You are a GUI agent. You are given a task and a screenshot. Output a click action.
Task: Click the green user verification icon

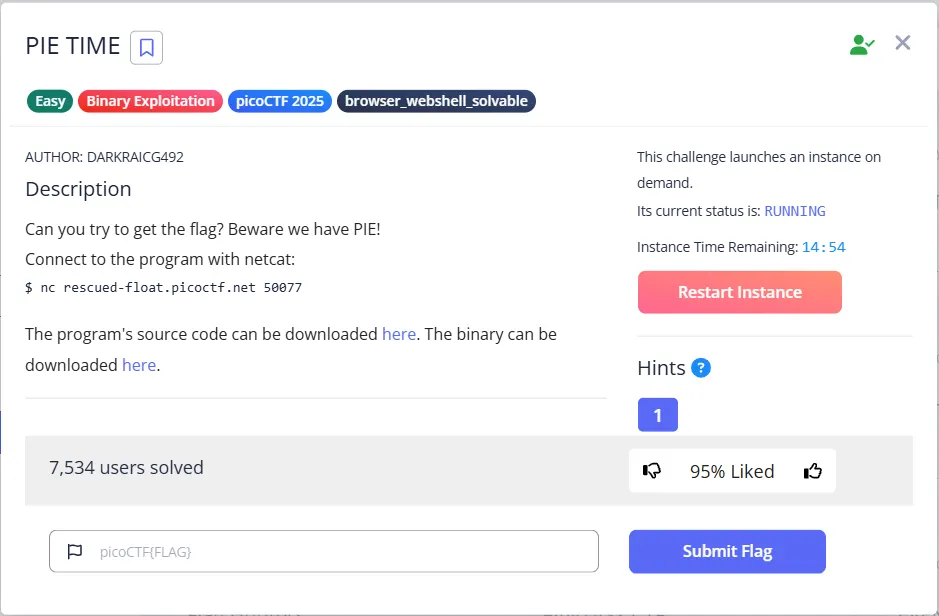(861, 43)
